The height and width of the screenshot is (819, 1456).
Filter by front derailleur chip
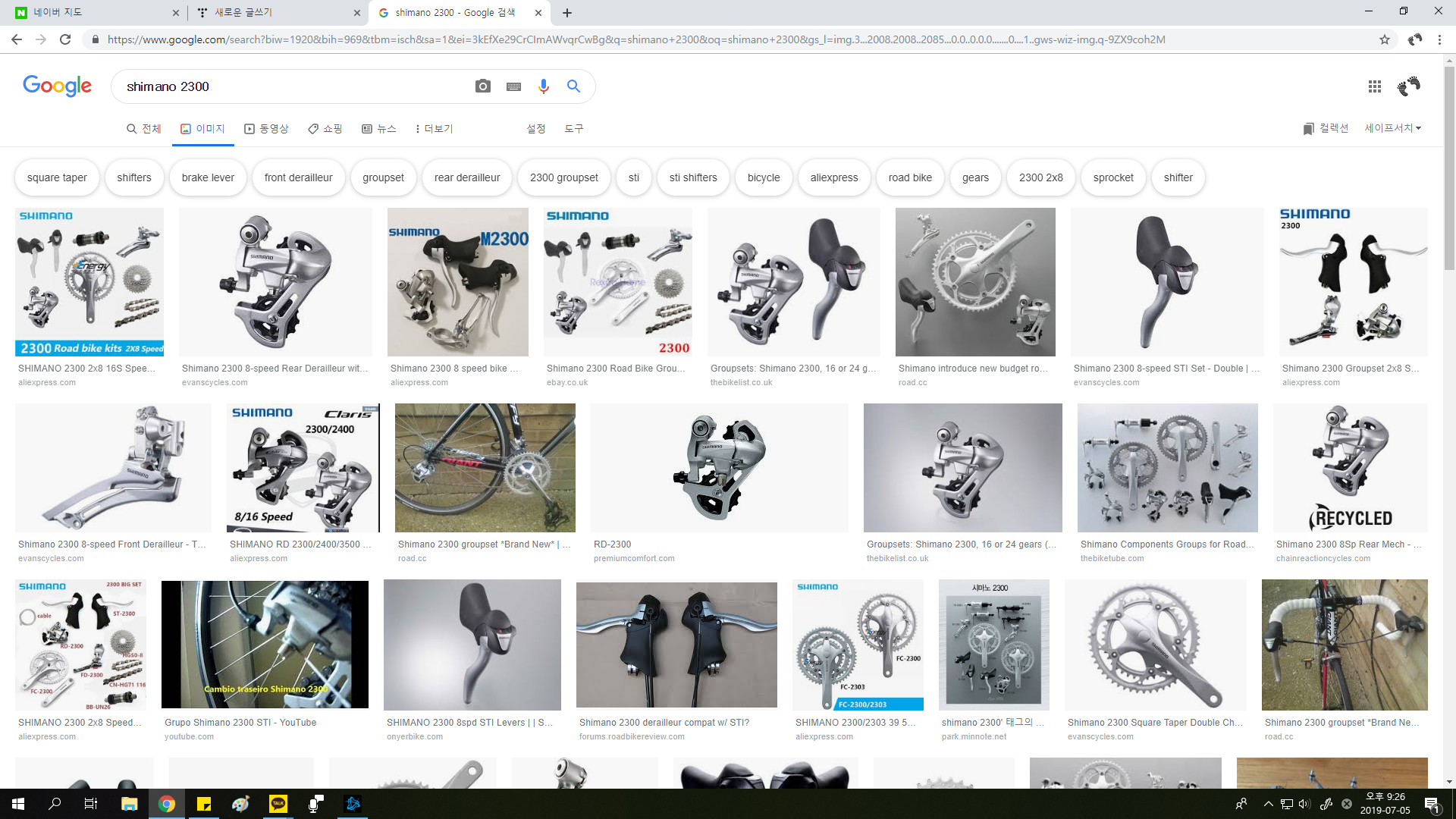(x=298, y=177)
